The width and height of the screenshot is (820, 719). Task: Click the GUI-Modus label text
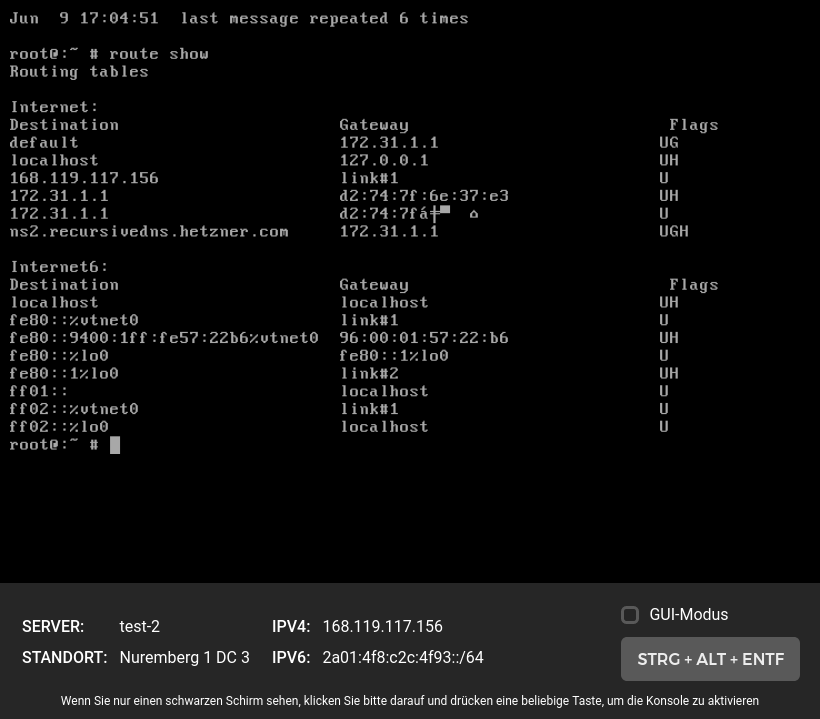point(688,615)
